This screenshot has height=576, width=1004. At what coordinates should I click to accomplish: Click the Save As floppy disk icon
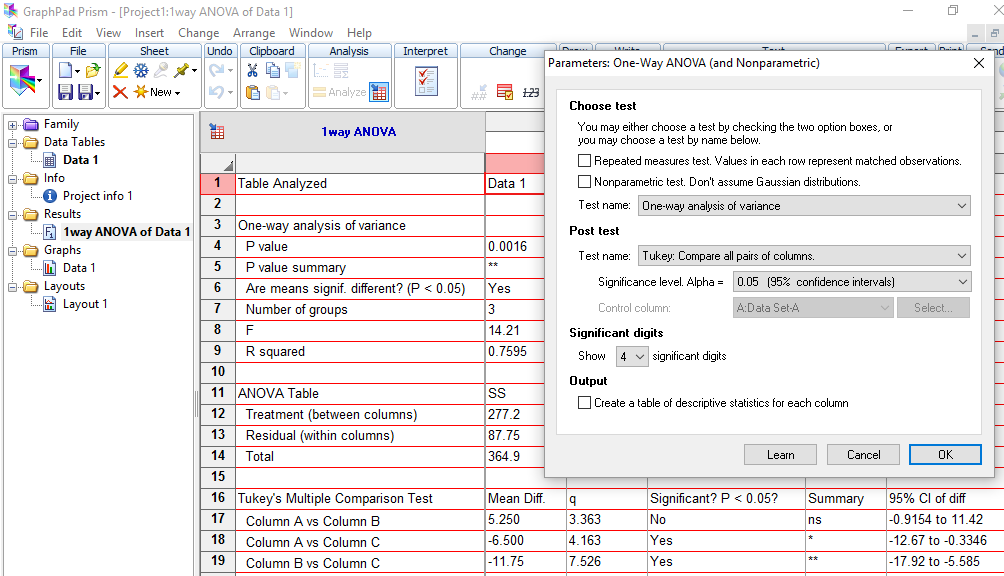coord(85,92)
